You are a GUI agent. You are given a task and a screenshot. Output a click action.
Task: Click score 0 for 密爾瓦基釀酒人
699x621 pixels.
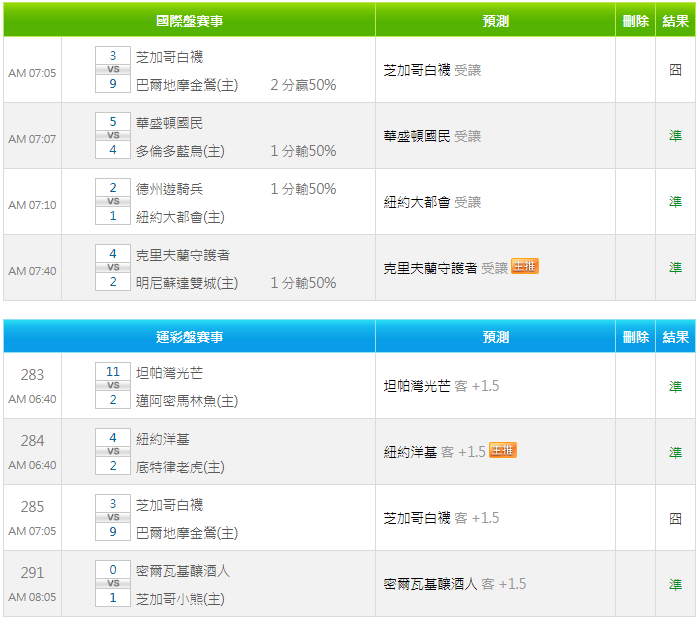(113, 569)
